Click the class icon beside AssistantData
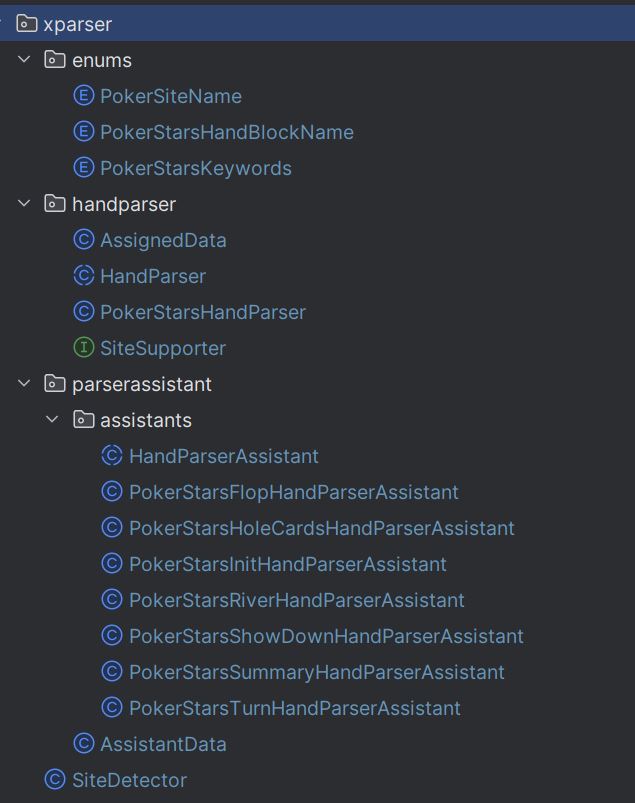The image size is (635, 803). (x=83, y=744)
